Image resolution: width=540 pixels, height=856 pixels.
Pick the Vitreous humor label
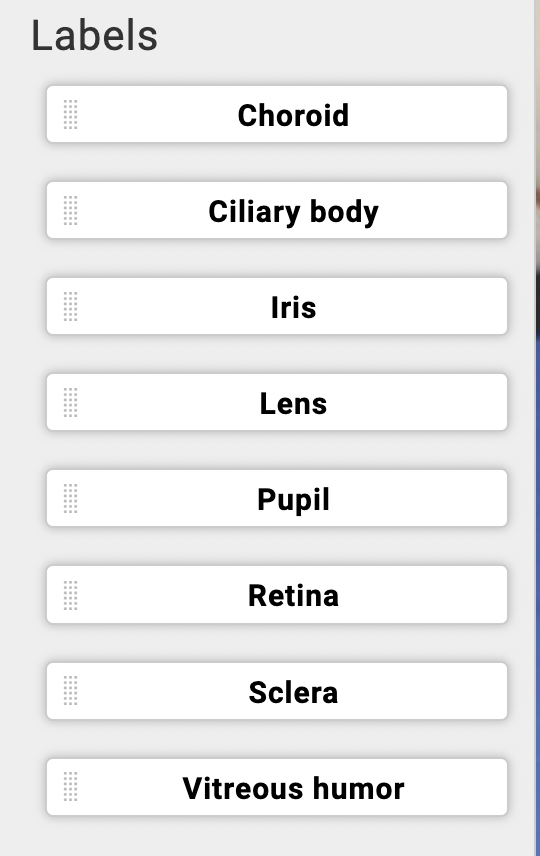tap(277, 787)
